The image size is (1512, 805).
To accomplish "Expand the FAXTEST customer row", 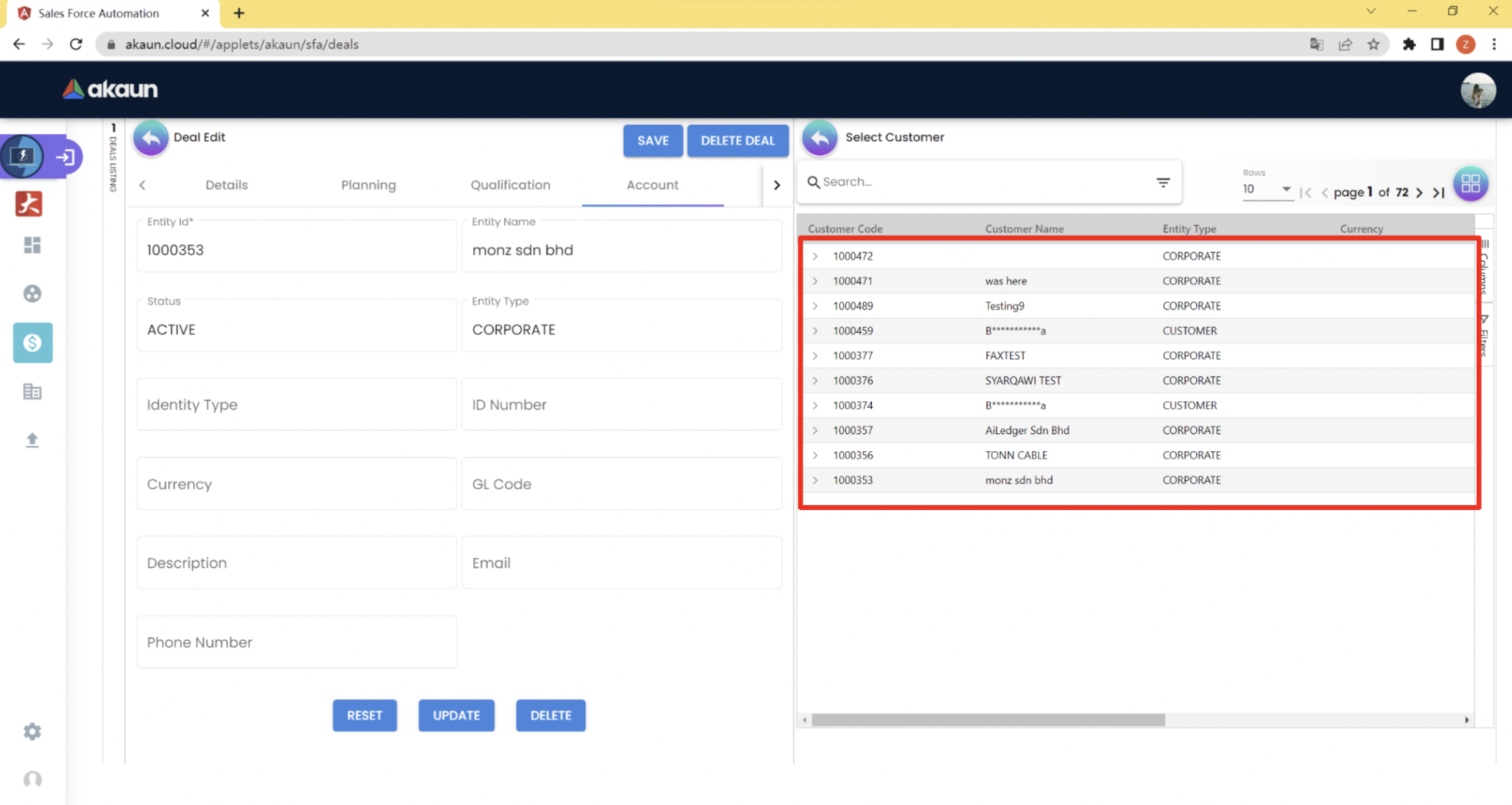I will tap(815, 356).
